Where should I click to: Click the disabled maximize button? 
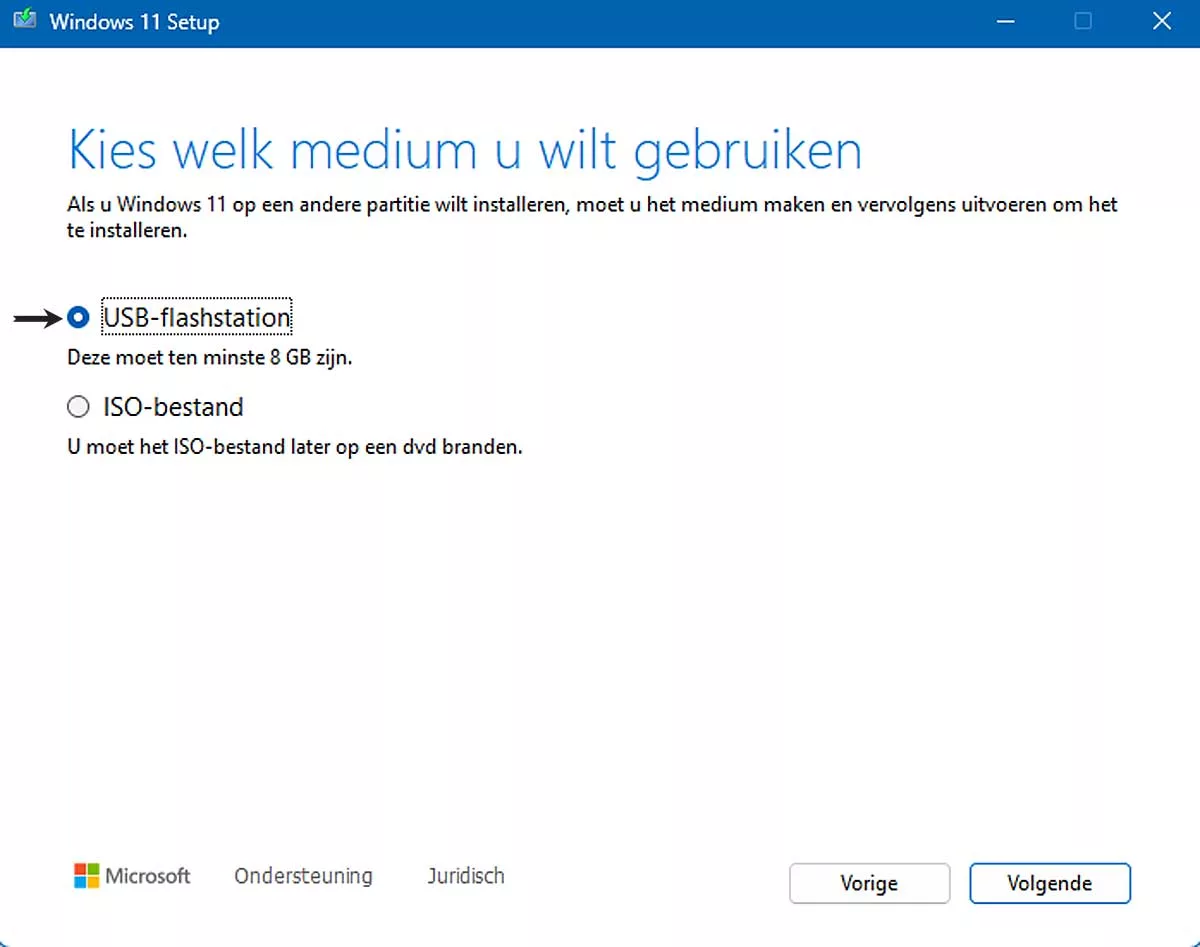[x=1083, y=21]
